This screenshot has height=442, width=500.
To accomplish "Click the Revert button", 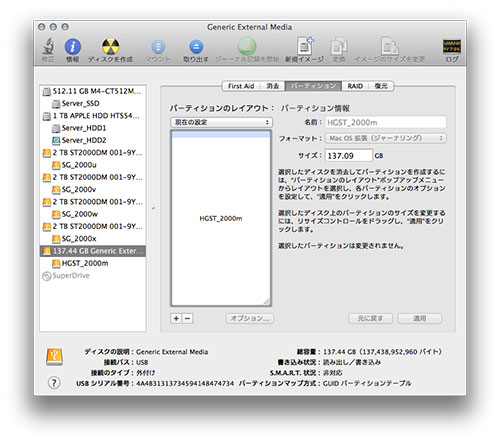I will tap(370, 318).
